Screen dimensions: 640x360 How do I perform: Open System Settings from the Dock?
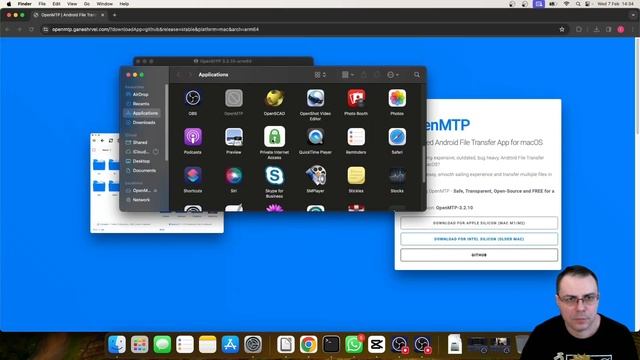click(x=253, y=344)
